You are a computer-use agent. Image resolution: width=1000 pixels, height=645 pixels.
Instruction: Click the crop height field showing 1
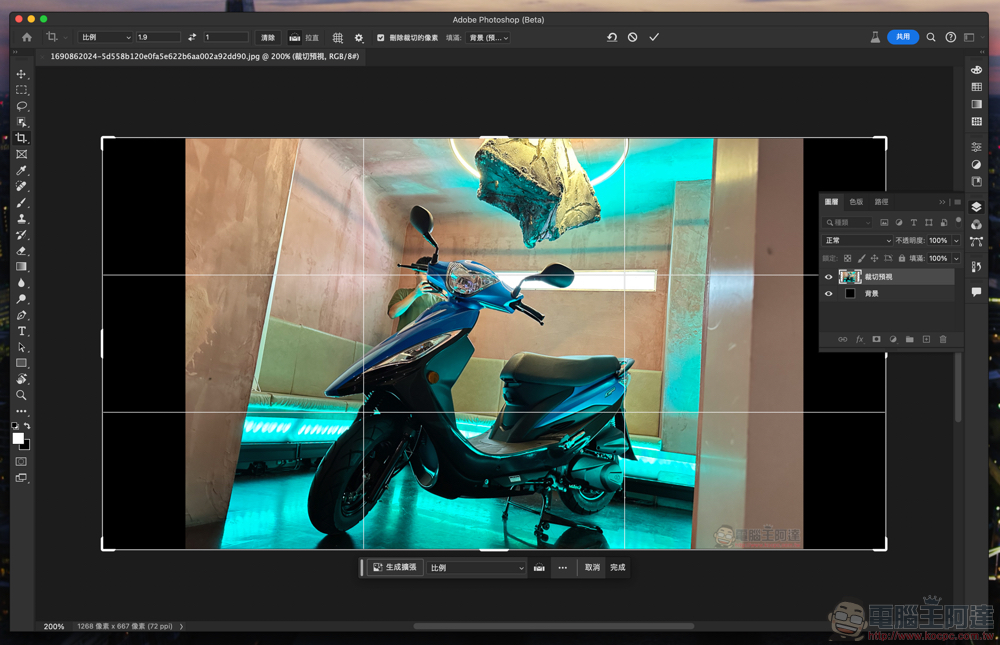[226, 37]
